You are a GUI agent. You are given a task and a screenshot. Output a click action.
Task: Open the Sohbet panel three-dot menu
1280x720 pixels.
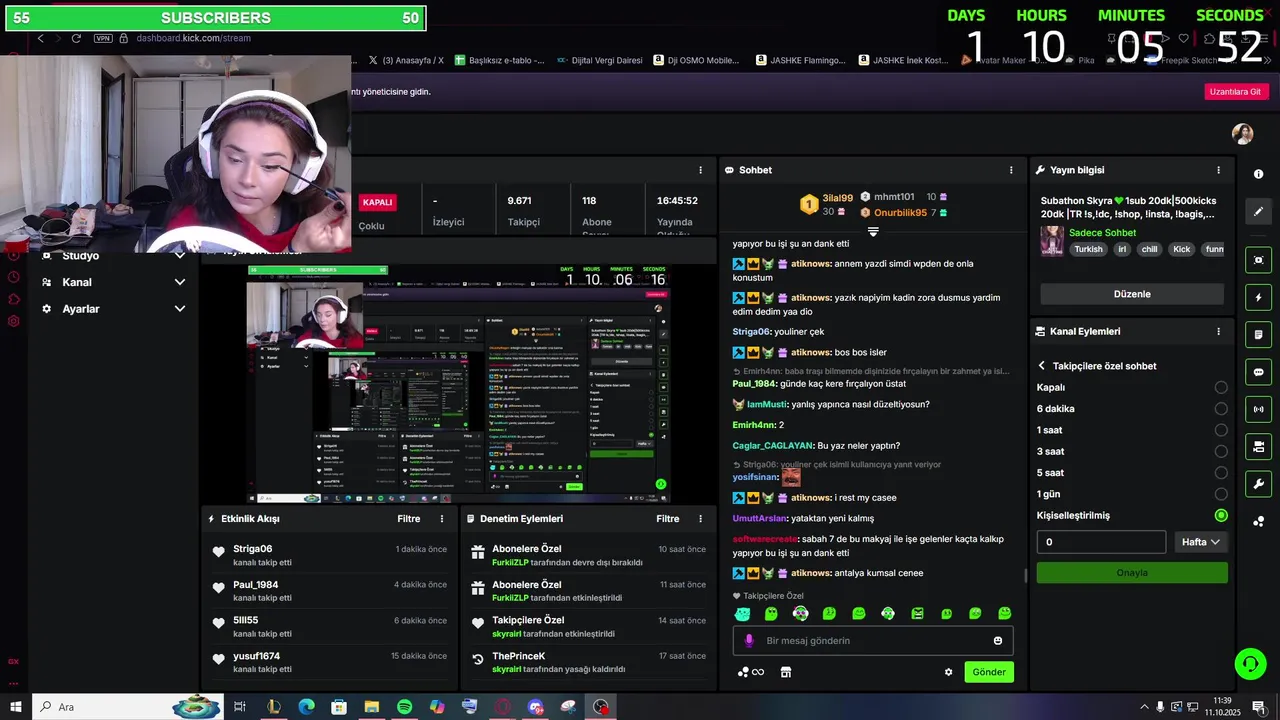coord(1011,170)
